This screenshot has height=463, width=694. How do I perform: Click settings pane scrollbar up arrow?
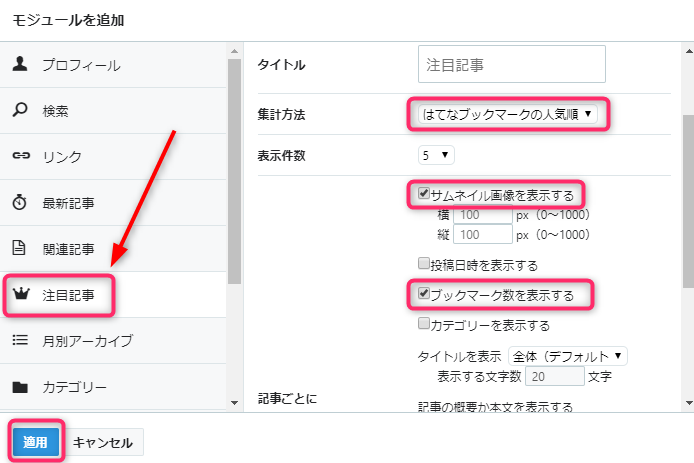(689, 51)
